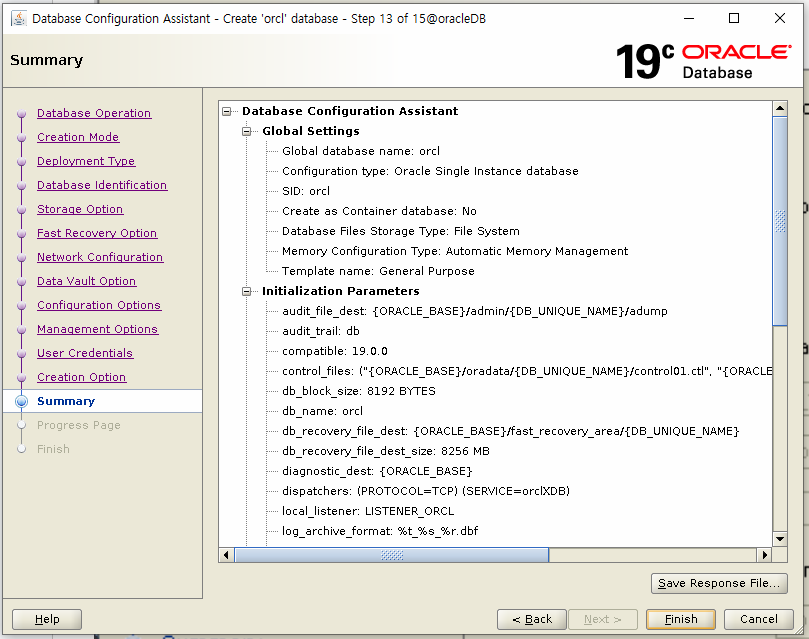Open the Deployment Type step
Viewport: 809px width, 639px height.
[86, 161]
